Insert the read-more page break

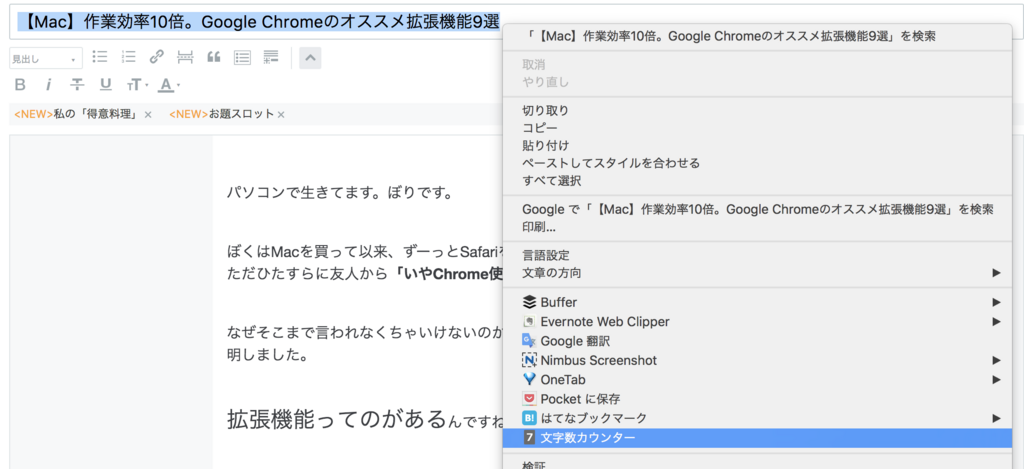(x=185, y=57)
